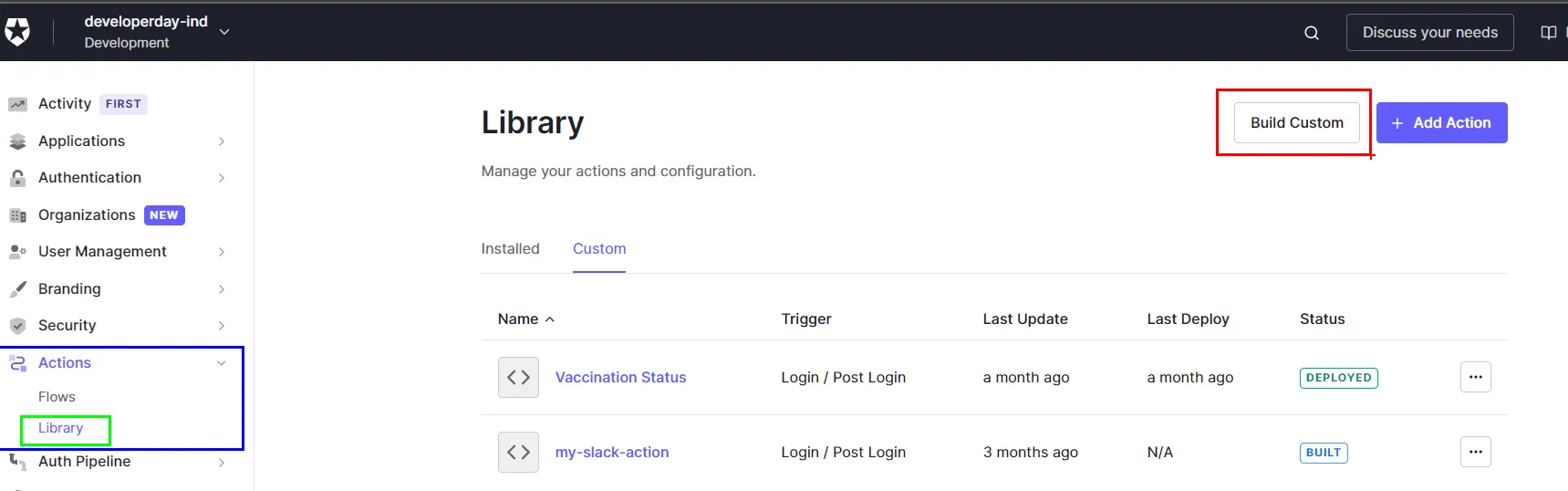
Task: Open Flows under Actions in sidebar
Action: click(57, 397)
